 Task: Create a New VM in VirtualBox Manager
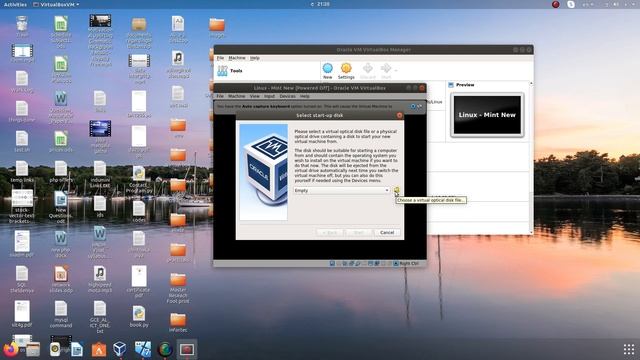[327, 71]
